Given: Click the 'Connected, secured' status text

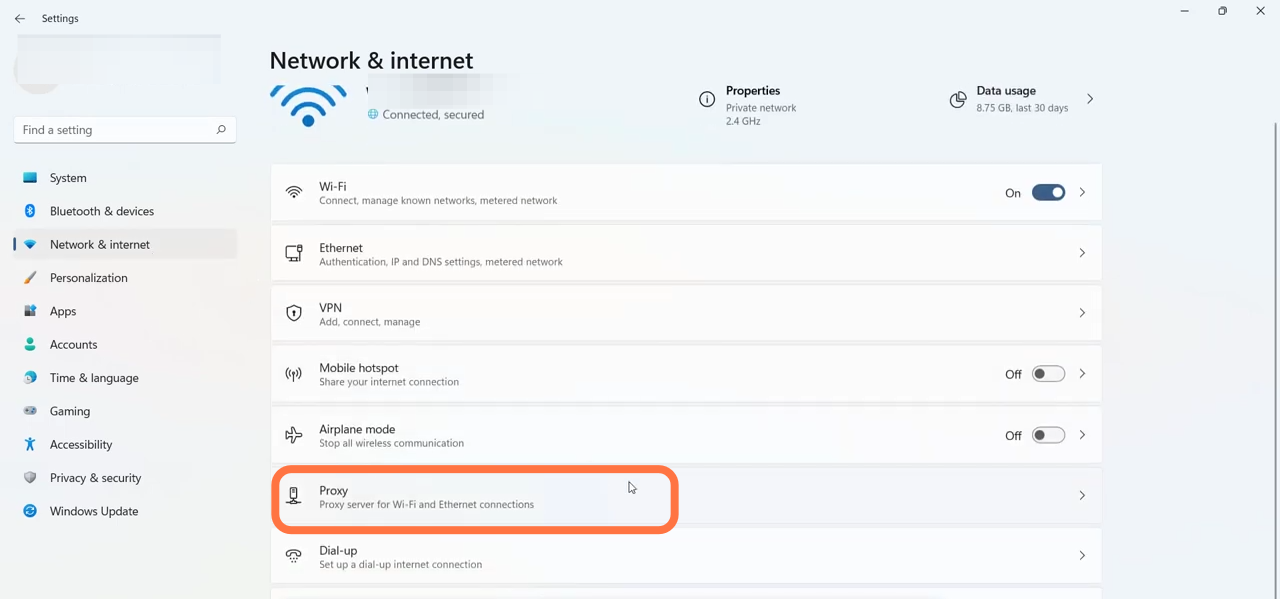Looking at the screenshot, I should tap(433, 114).
